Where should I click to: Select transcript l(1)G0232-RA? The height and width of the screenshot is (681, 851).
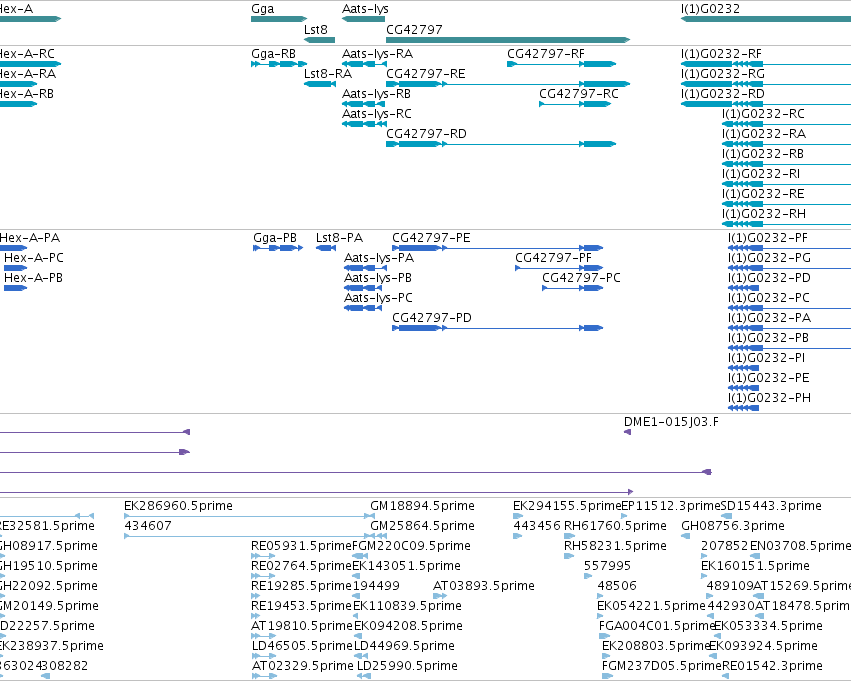[786, 144]
